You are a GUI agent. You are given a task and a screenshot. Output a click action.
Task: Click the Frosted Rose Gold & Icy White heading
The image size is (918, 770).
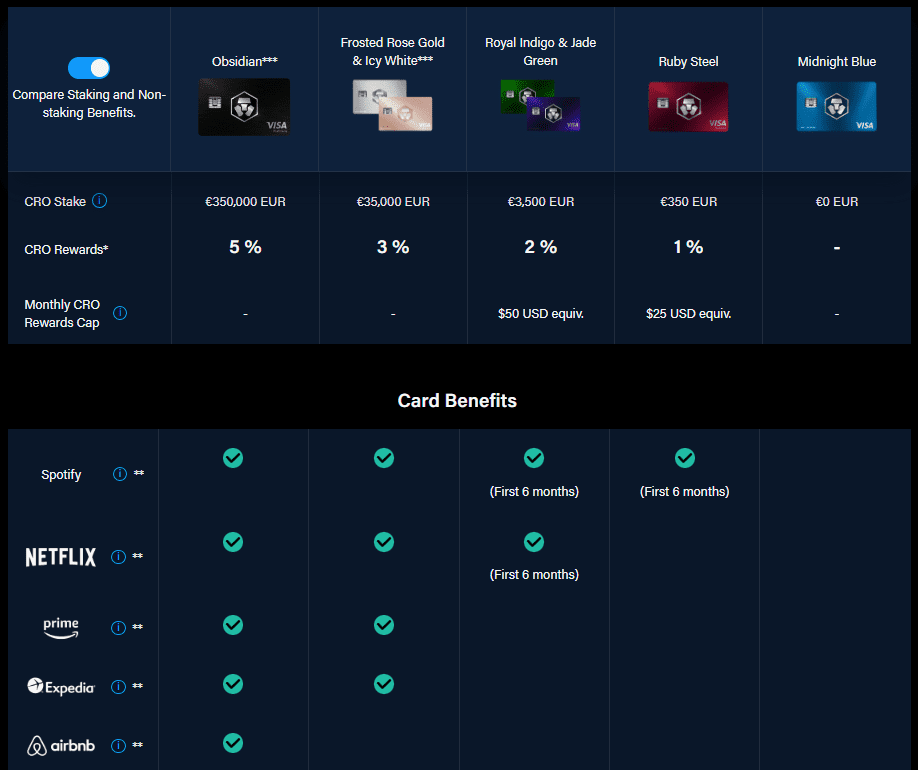coord(393,52)
